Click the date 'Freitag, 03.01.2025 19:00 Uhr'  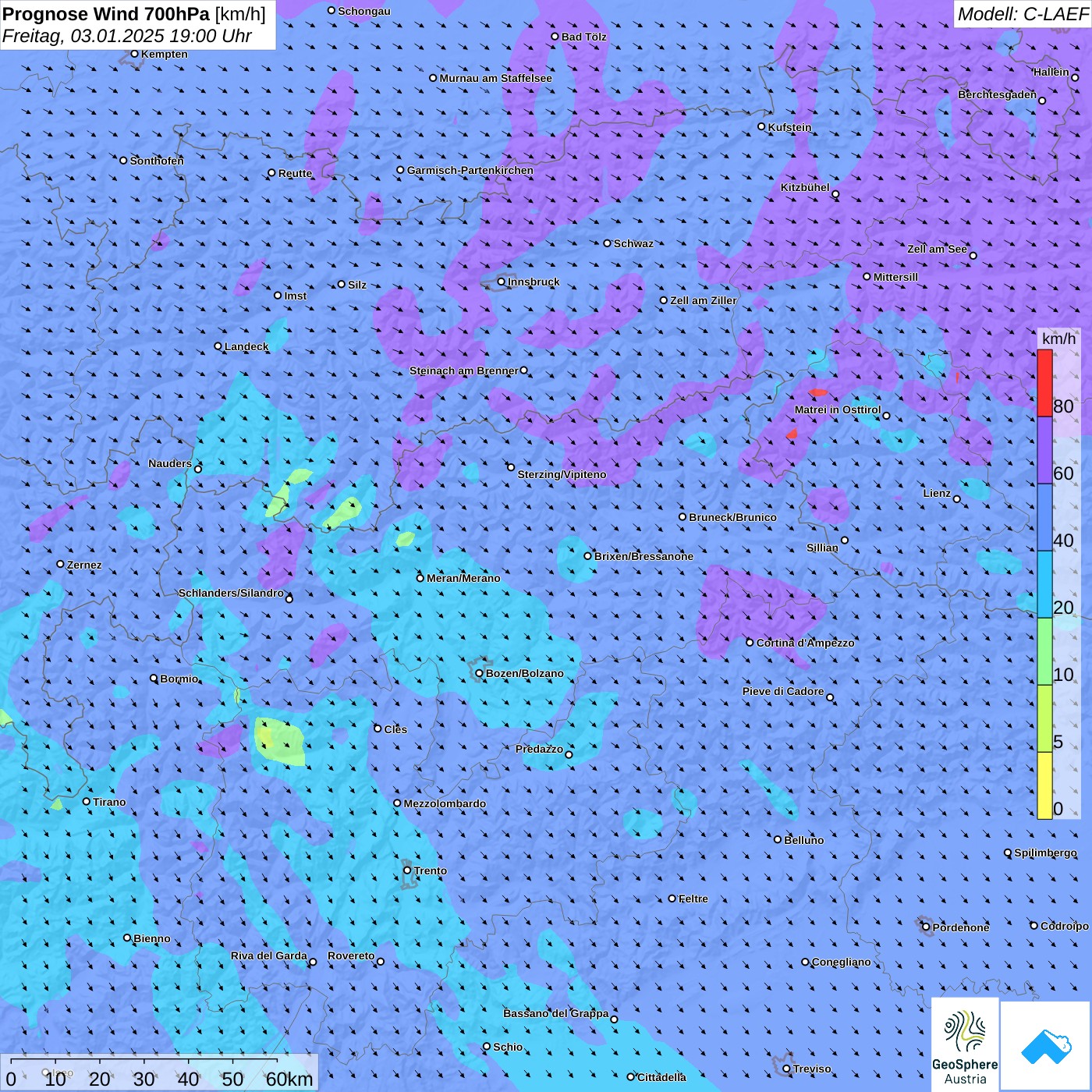pos(127,36)
